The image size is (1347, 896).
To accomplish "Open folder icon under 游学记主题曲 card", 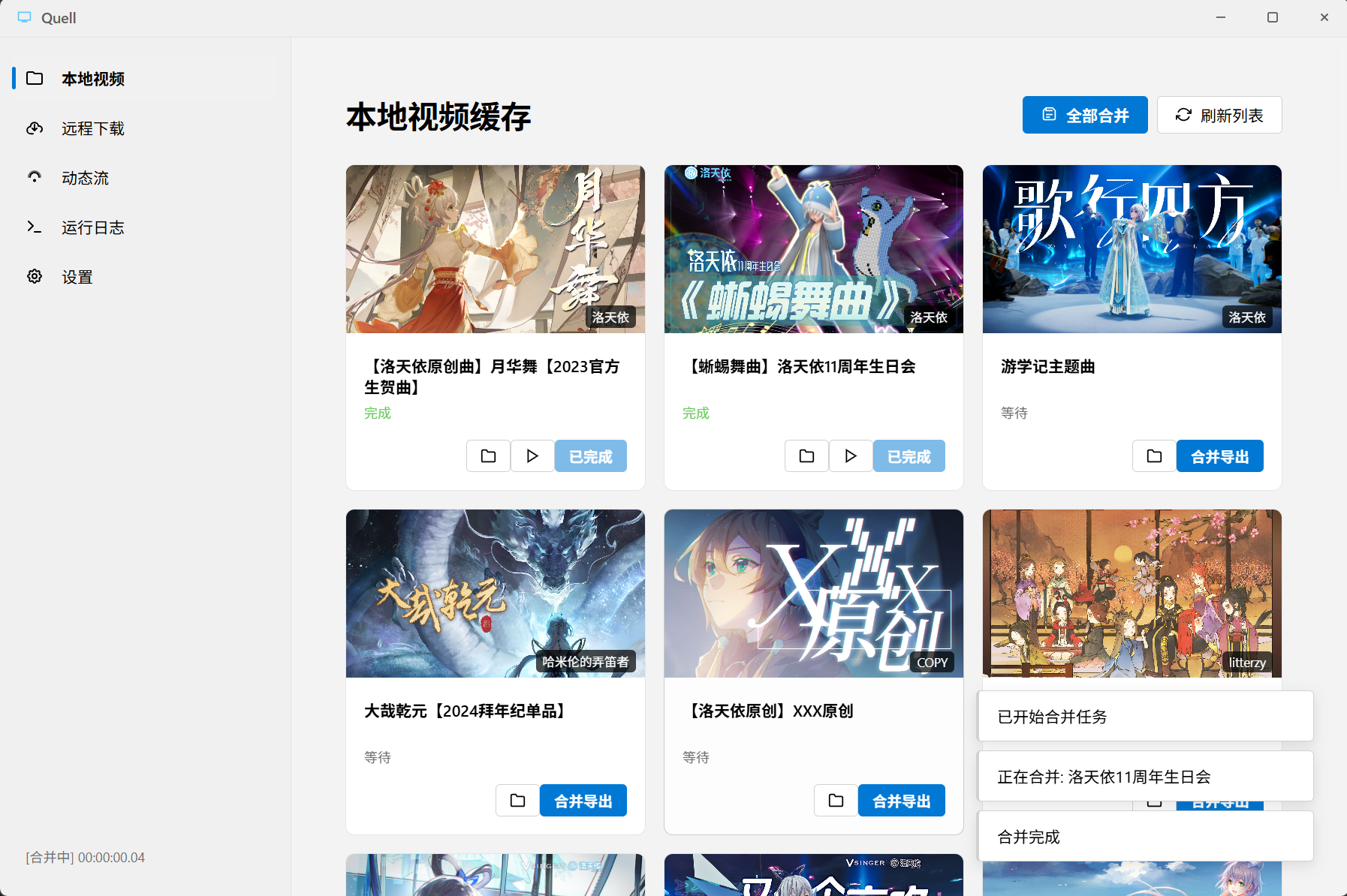I will click(1154, 456).
